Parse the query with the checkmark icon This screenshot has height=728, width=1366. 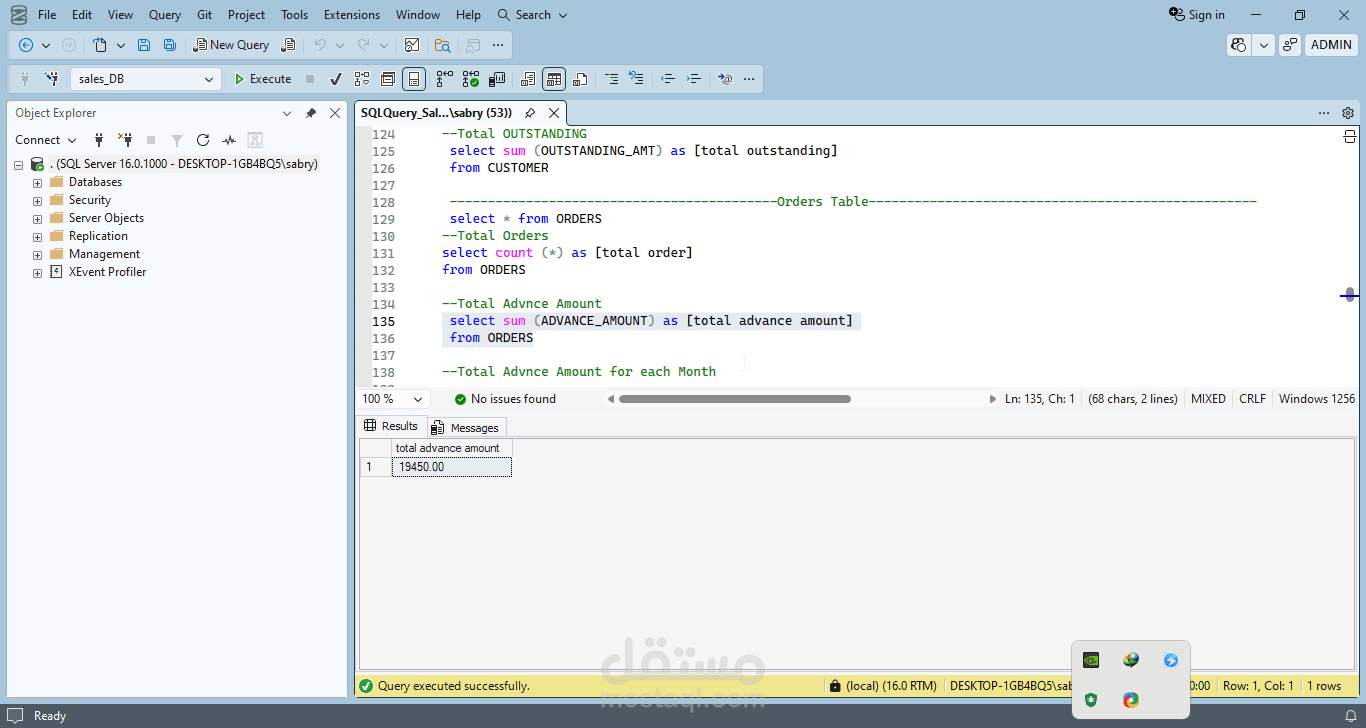pyautogui.click(x=336, y=79)
